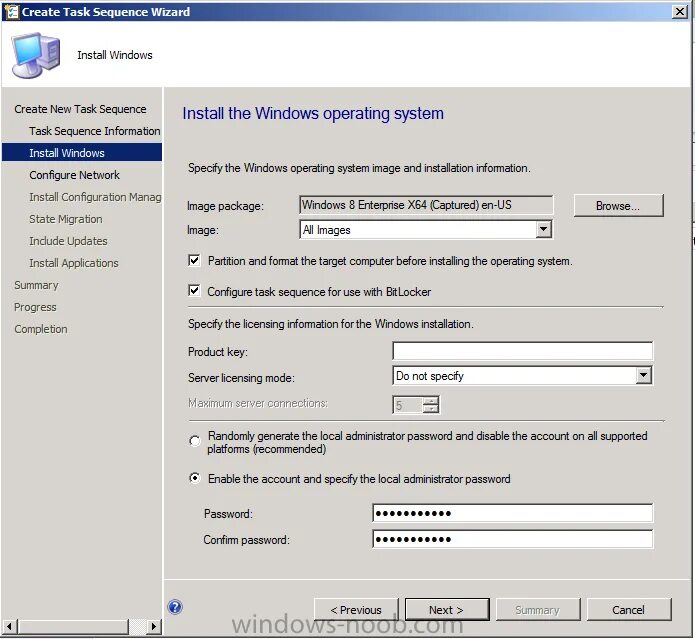
Task: Click the Maximum server connections spinner
Action: point(416,405)
